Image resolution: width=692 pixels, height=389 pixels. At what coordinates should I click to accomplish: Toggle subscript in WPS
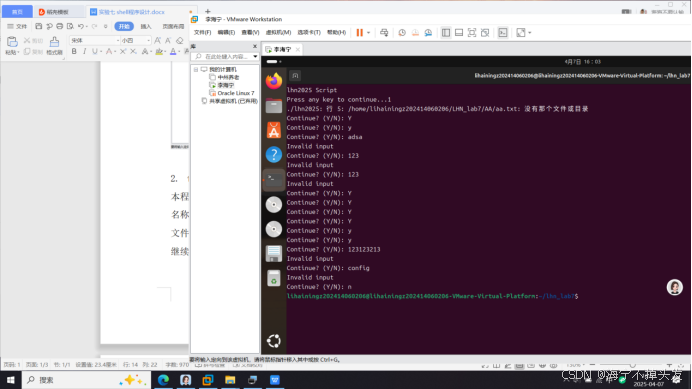click(133, 52)
